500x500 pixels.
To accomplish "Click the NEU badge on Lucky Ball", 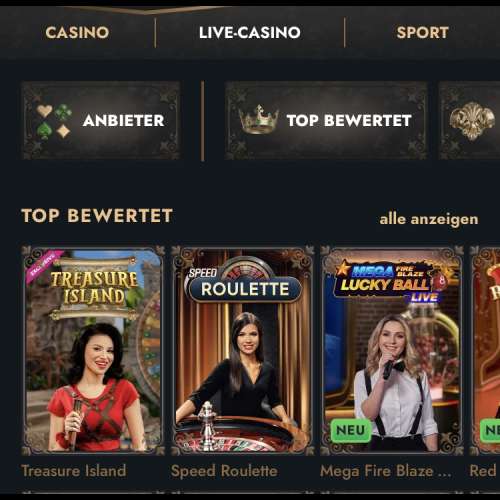I will pos(351,430).
